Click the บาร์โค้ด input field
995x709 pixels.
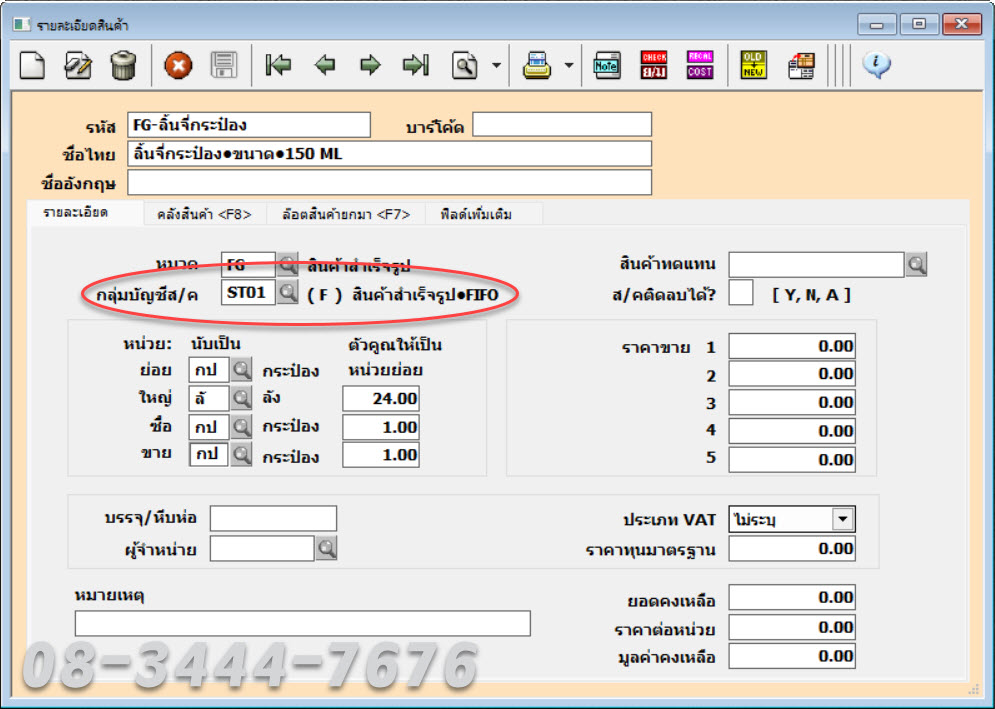point(562,124)
